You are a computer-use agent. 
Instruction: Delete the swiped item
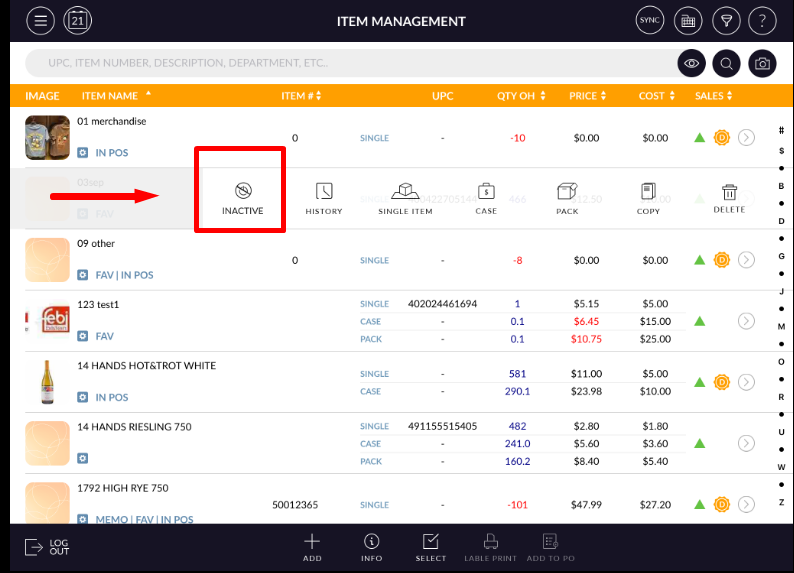pos(729,197)
